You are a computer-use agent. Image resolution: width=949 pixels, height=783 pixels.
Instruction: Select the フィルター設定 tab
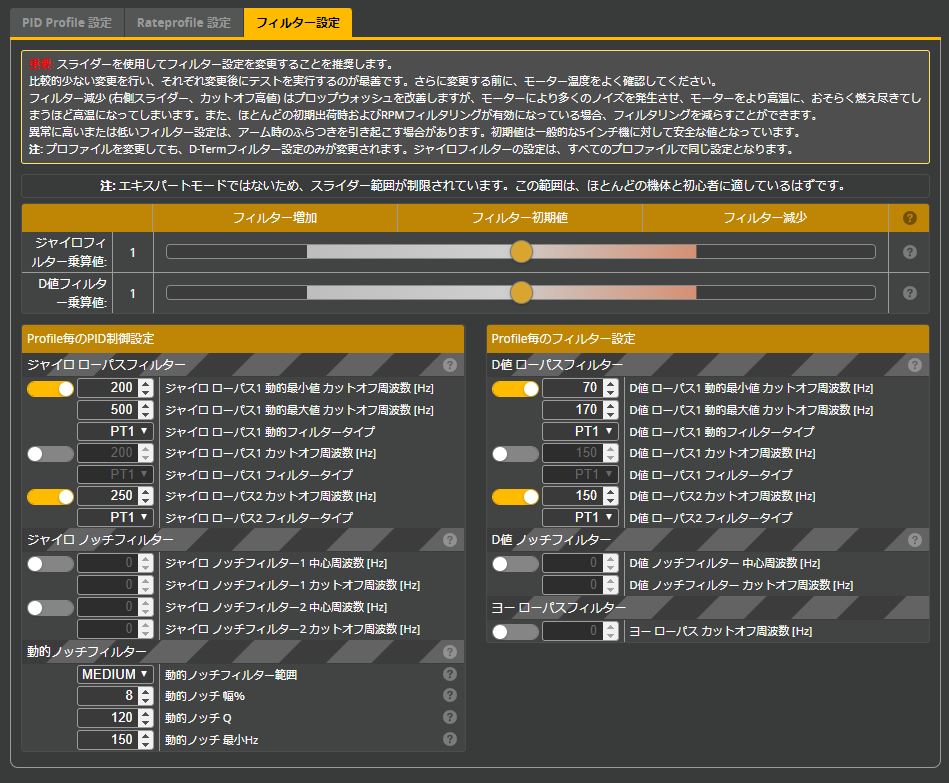coord(298,23)
